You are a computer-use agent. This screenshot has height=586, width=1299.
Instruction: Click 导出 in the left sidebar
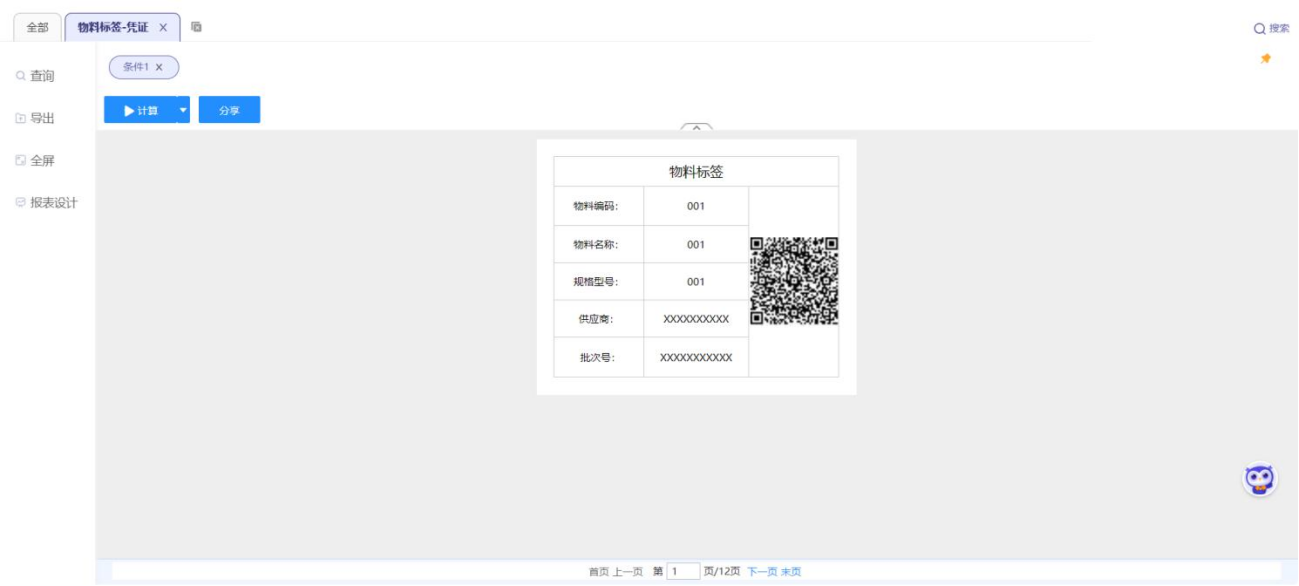[35, 118]
